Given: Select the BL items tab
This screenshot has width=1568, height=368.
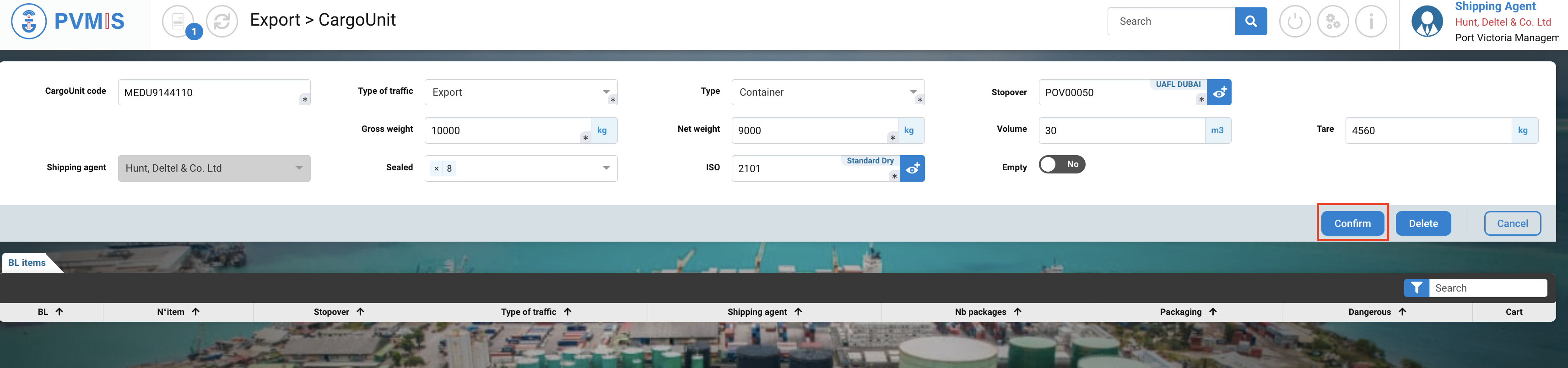Looking at the screenshot, I should coord(27,263).
